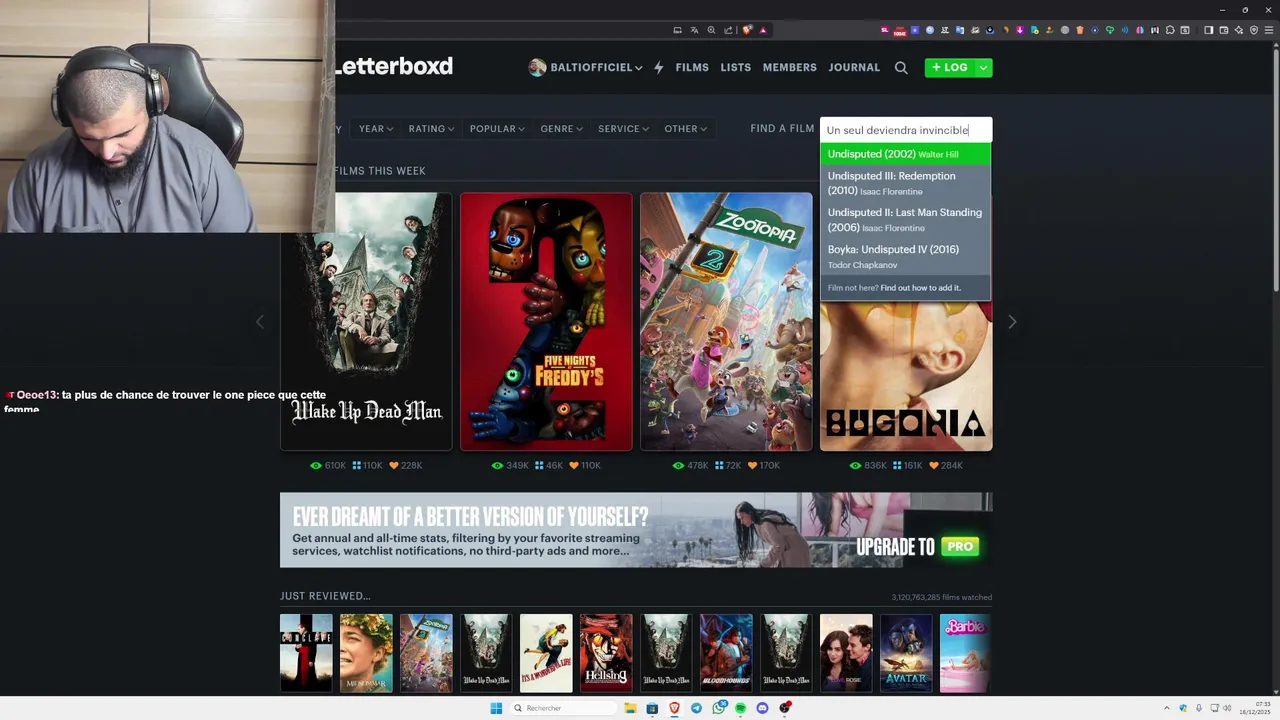Image resolution: width=1280 pixels, height=720 pixels.
Task: Open the Avatar thumbnail in Just Reviewed
Action: (906, 653)
